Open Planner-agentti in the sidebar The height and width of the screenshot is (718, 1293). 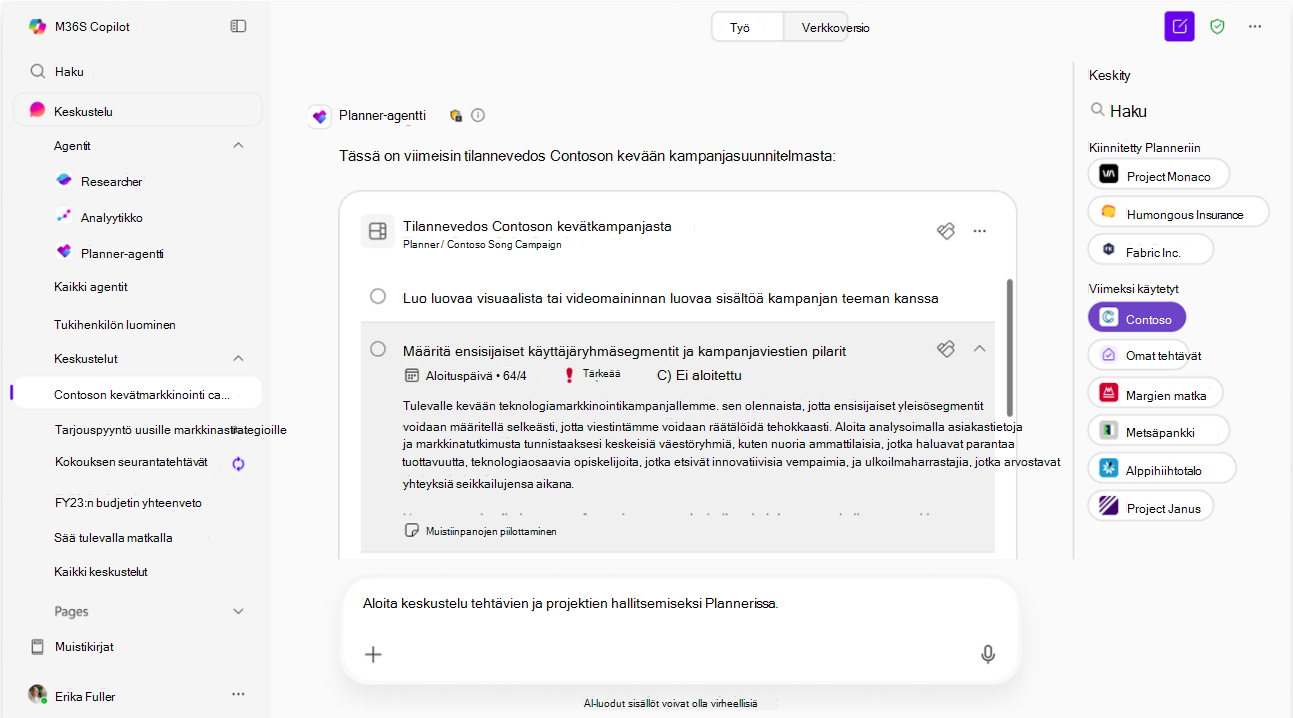coord(121,253)
